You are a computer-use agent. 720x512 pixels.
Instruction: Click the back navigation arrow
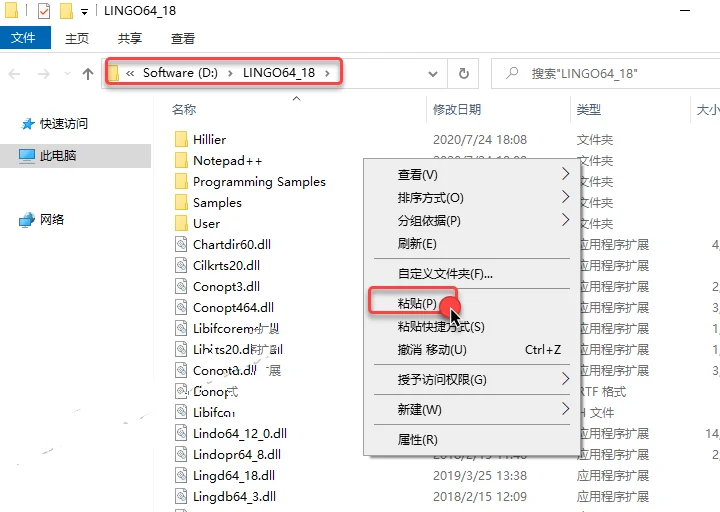pos(15,73)
